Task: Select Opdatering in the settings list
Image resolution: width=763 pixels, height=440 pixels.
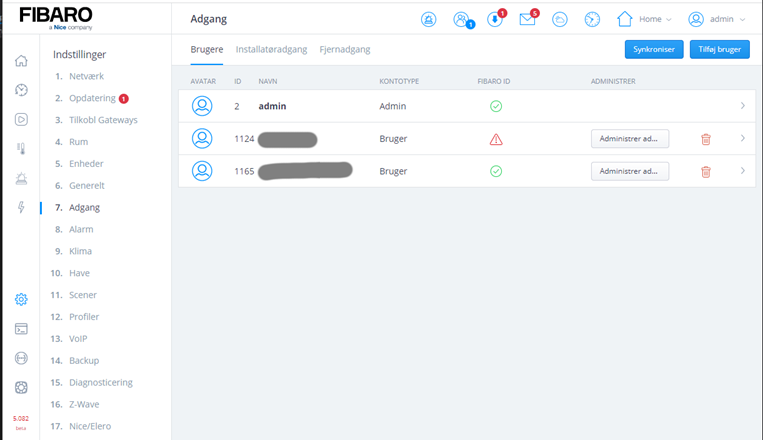Action: click(90, 98)
